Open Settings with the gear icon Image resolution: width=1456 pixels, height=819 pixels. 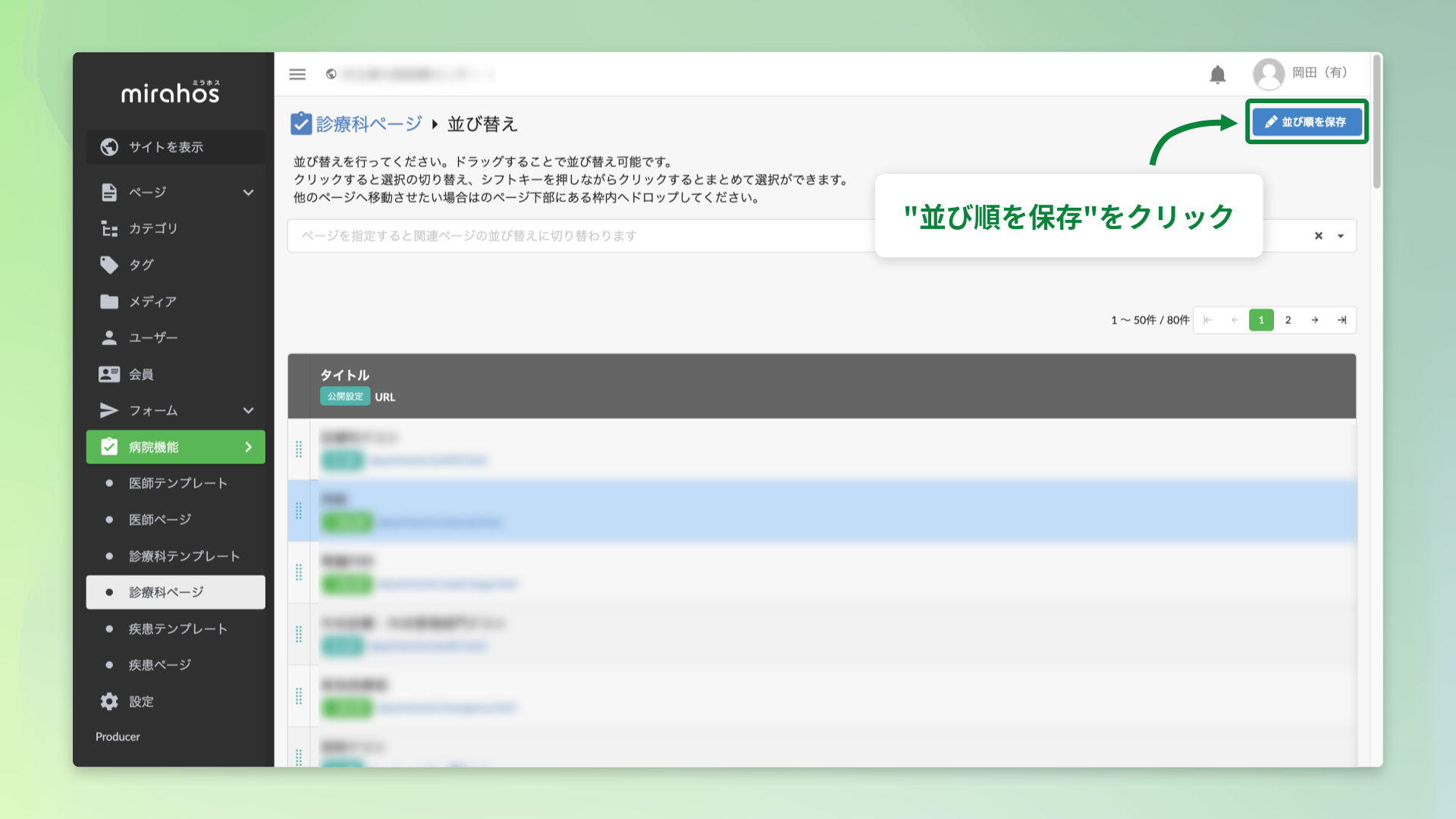110,701
